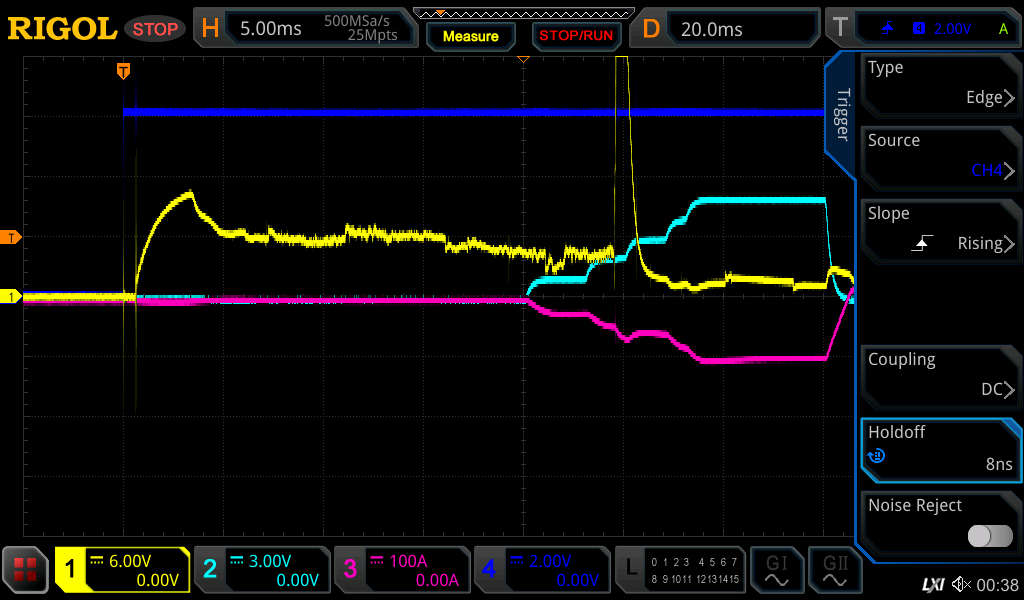
Task: Click the LXI network status icon
Action: (932, 584)
